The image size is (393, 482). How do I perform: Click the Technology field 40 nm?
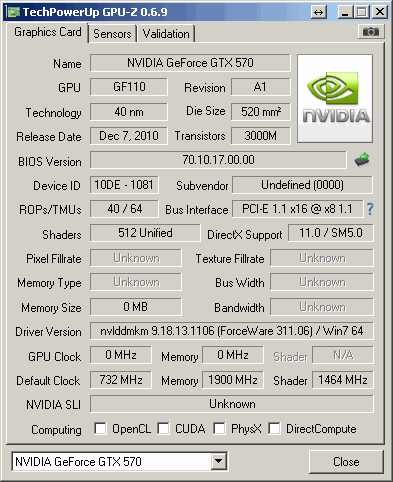click(x=129, y=112)
